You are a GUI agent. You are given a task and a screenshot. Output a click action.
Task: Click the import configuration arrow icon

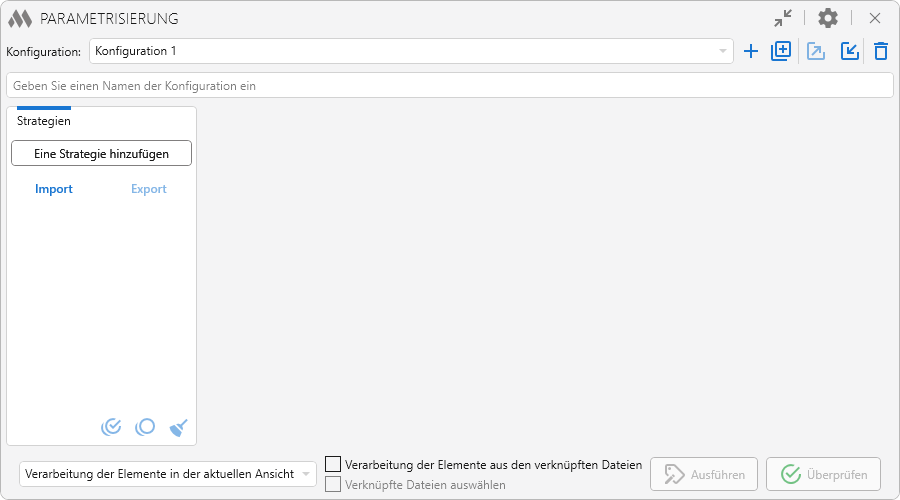(849, 51)
